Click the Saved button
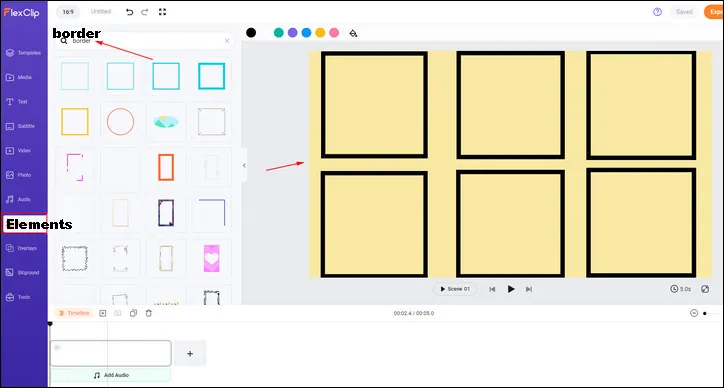Viewport: 724px width, 388px height. 684,12
